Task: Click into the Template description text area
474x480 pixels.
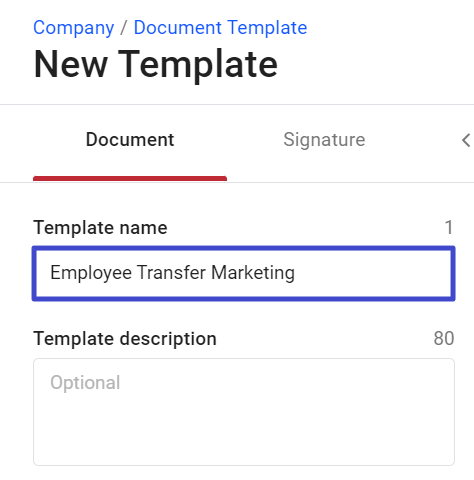Action: click(244, 412)
